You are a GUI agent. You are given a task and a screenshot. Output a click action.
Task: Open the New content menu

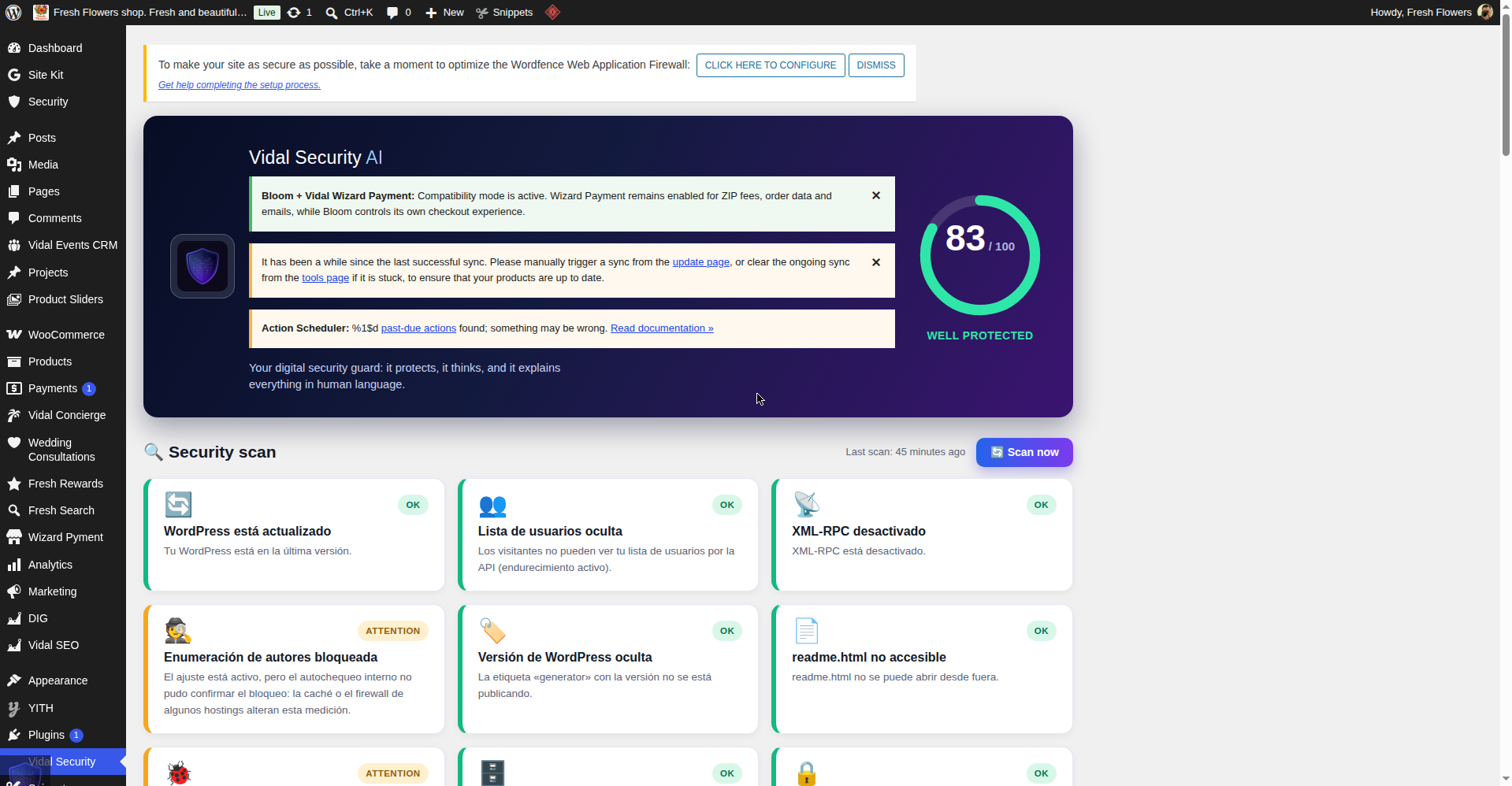(444, 13)
